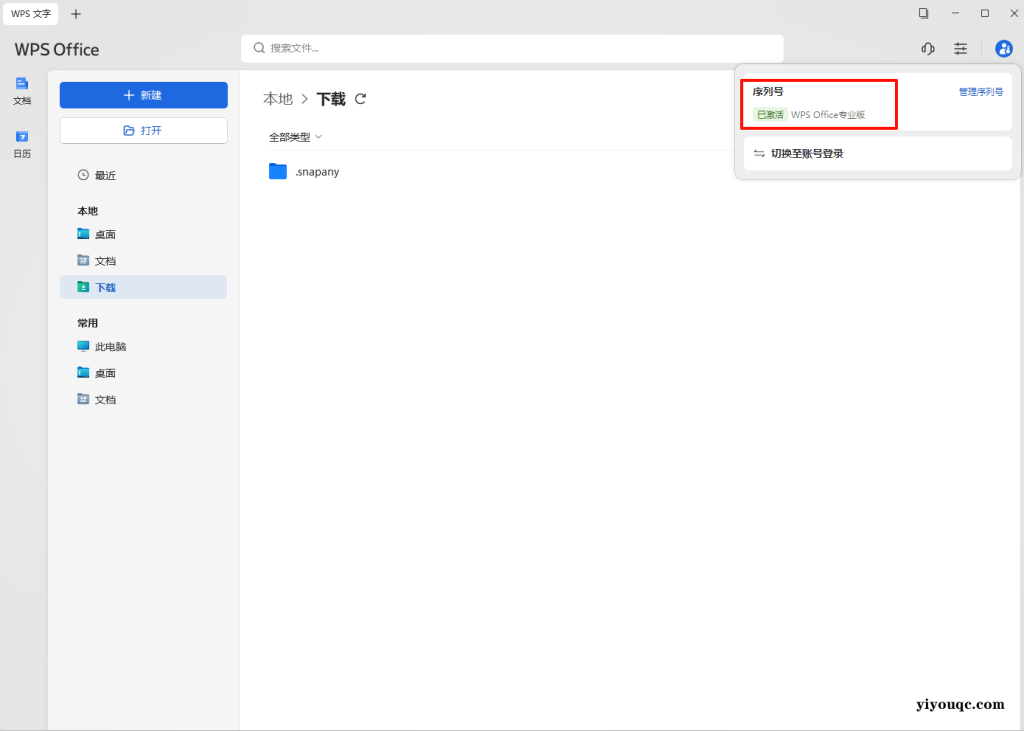Open the .snapany folder
1024x731 pixels.
click(305, 171)
